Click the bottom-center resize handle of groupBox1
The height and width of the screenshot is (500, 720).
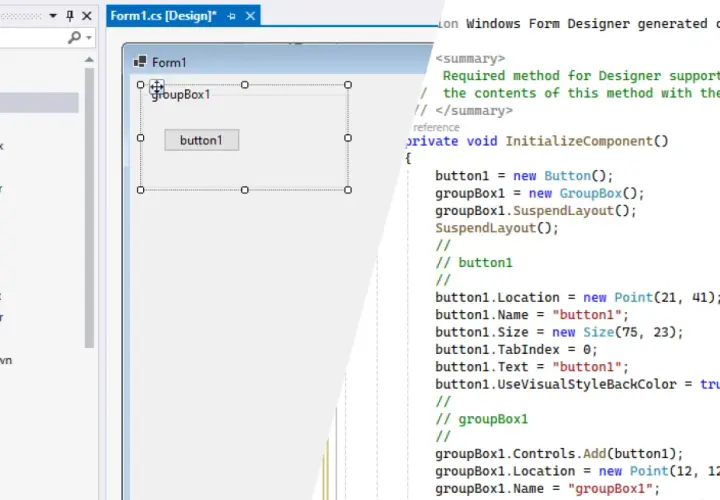point(245,190)
